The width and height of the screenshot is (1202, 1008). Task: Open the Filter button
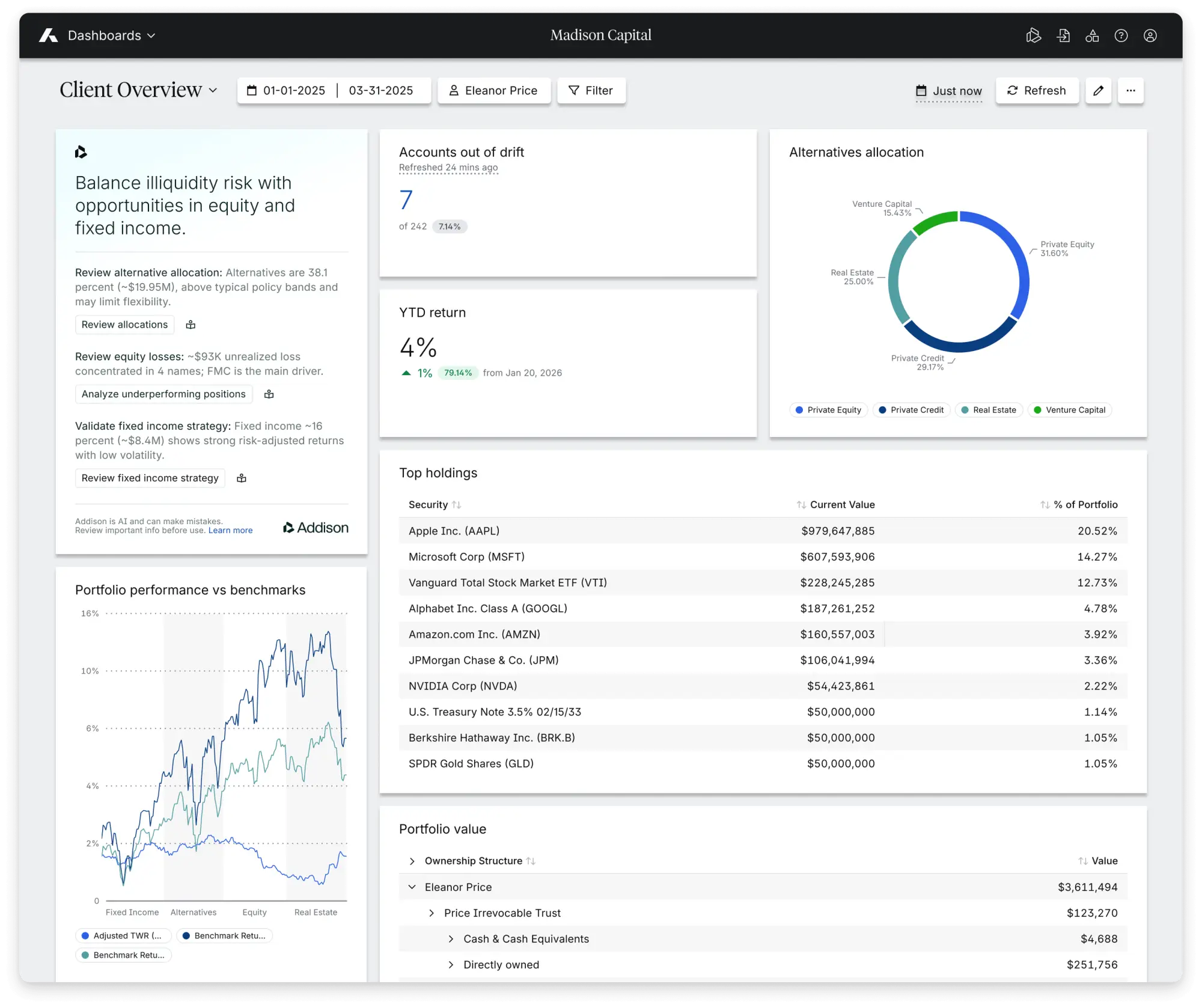click(591, 91)
